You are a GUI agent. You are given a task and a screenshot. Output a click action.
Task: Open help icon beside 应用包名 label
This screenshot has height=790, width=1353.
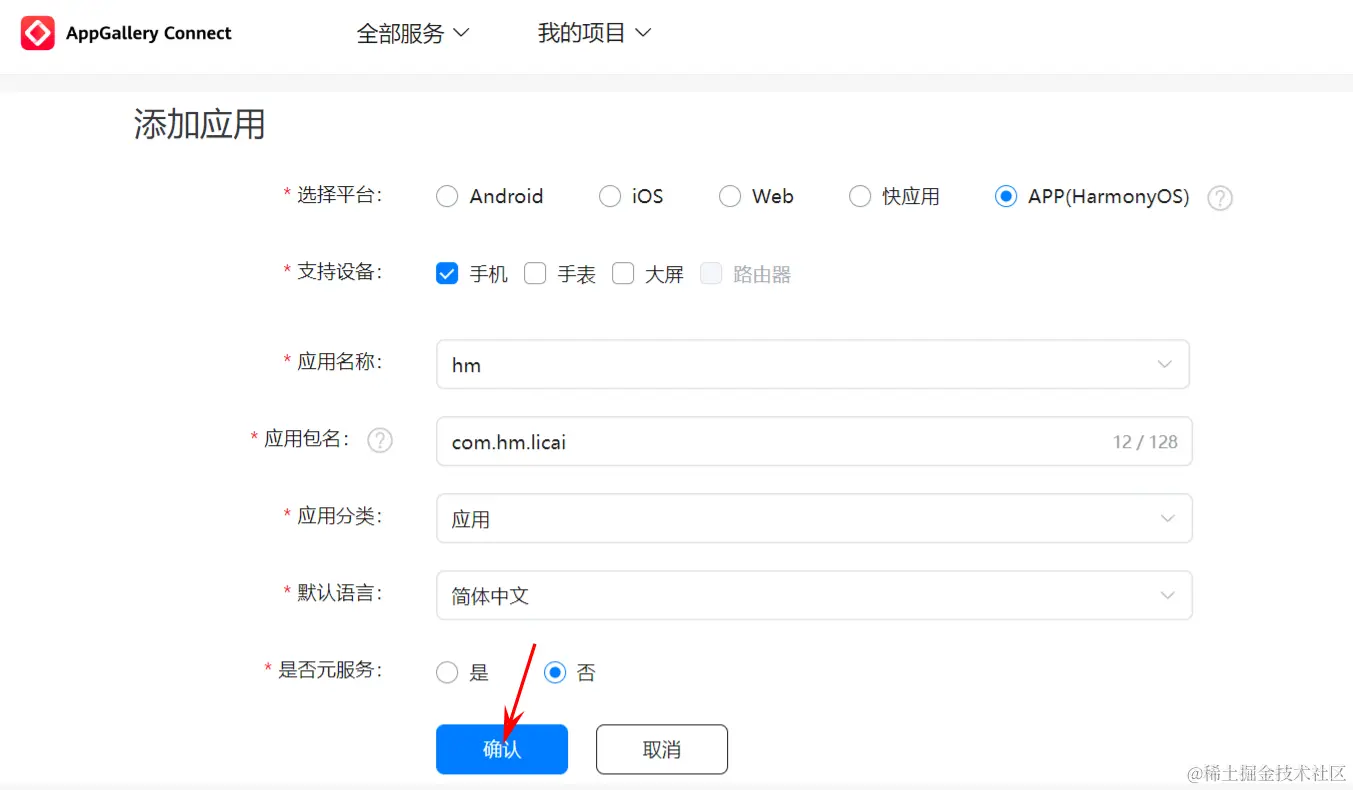coord(380,440)
